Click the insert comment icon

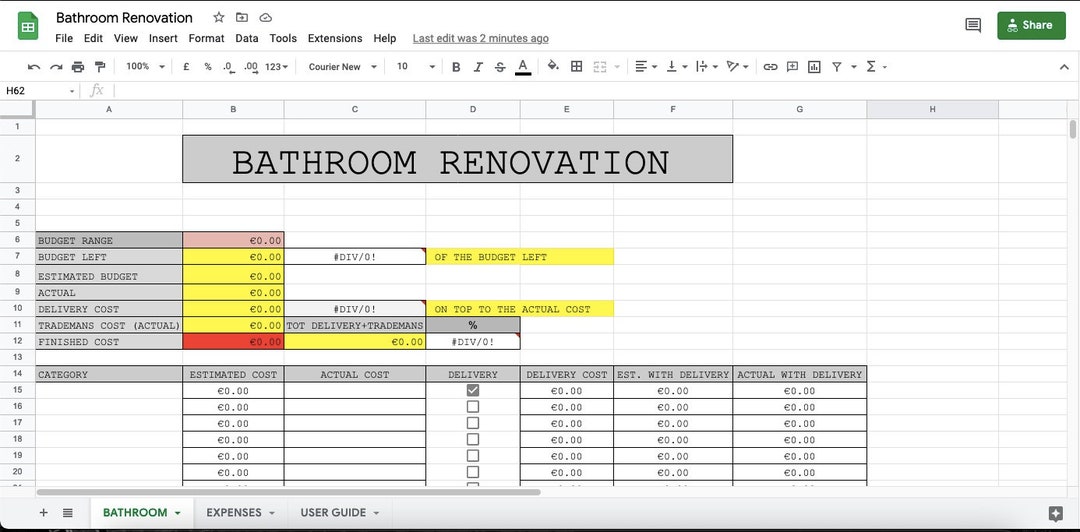click(792, 67)
